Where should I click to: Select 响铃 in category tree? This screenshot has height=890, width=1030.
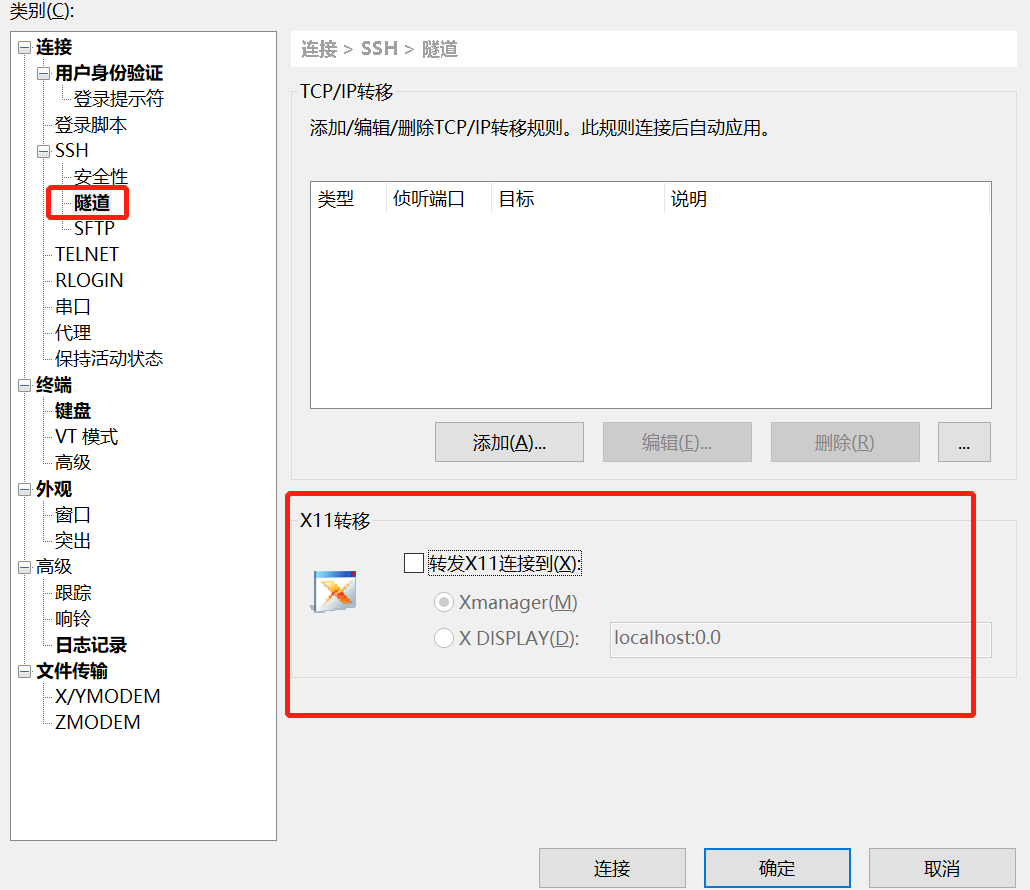(x=73, y=619)
